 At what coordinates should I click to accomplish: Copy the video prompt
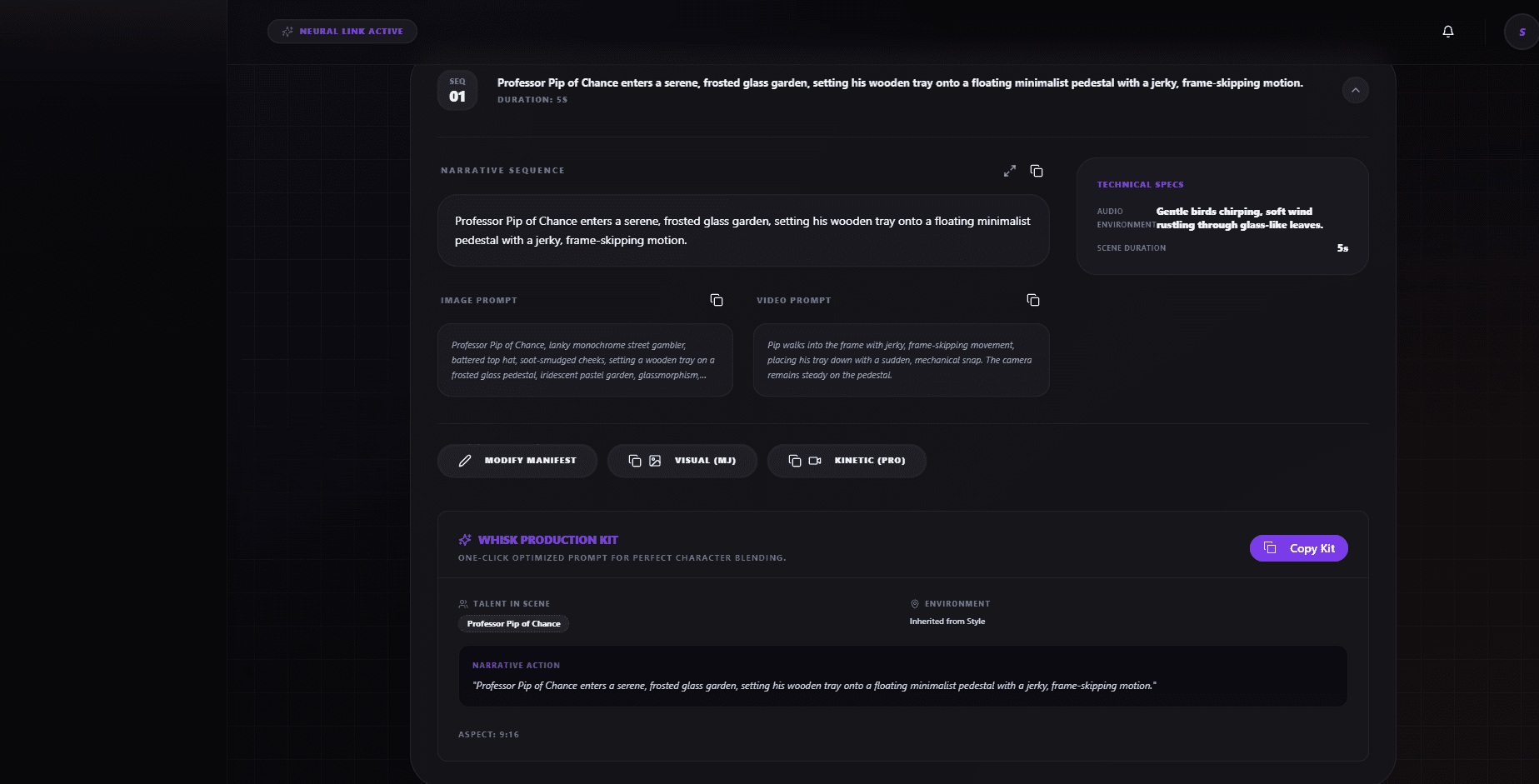tap(1032, 300)
